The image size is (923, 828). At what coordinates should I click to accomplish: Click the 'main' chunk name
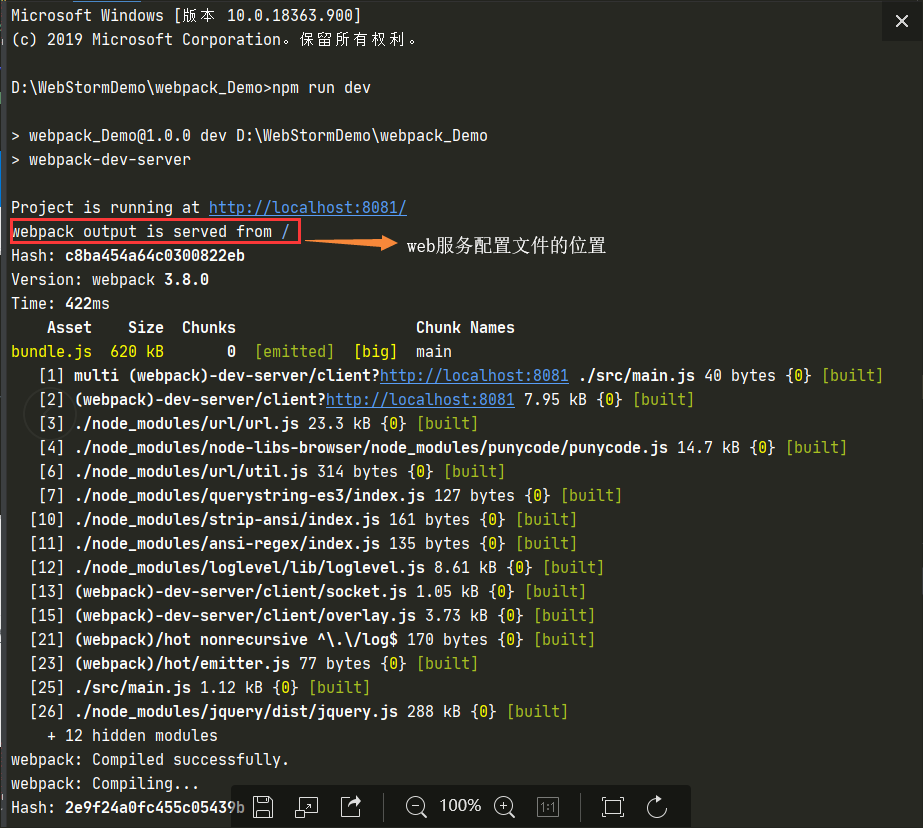434,352
